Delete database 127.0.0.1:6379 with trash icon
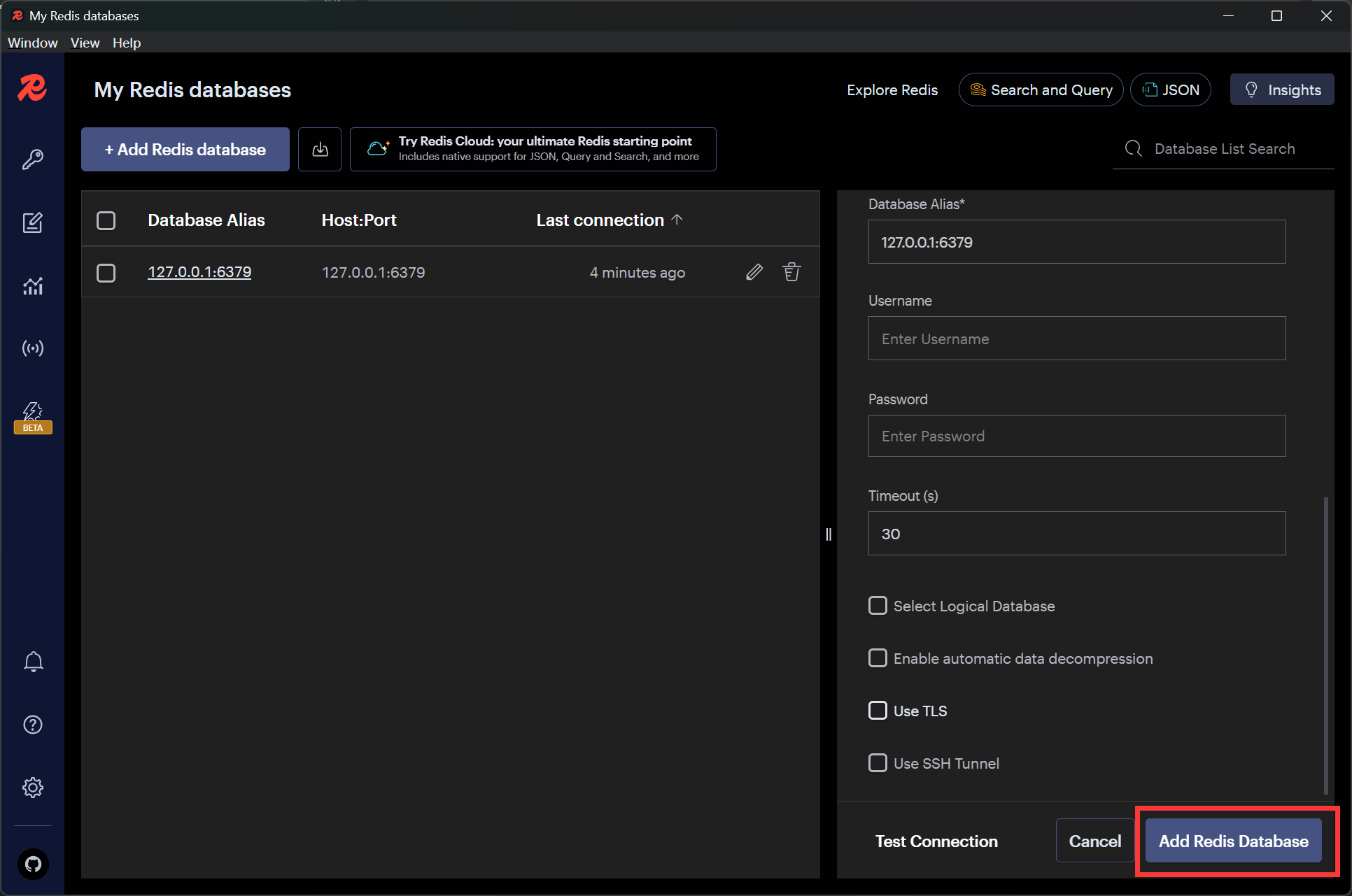The width and height of the screenshot is (1352, 896). (x=791, y=272)
